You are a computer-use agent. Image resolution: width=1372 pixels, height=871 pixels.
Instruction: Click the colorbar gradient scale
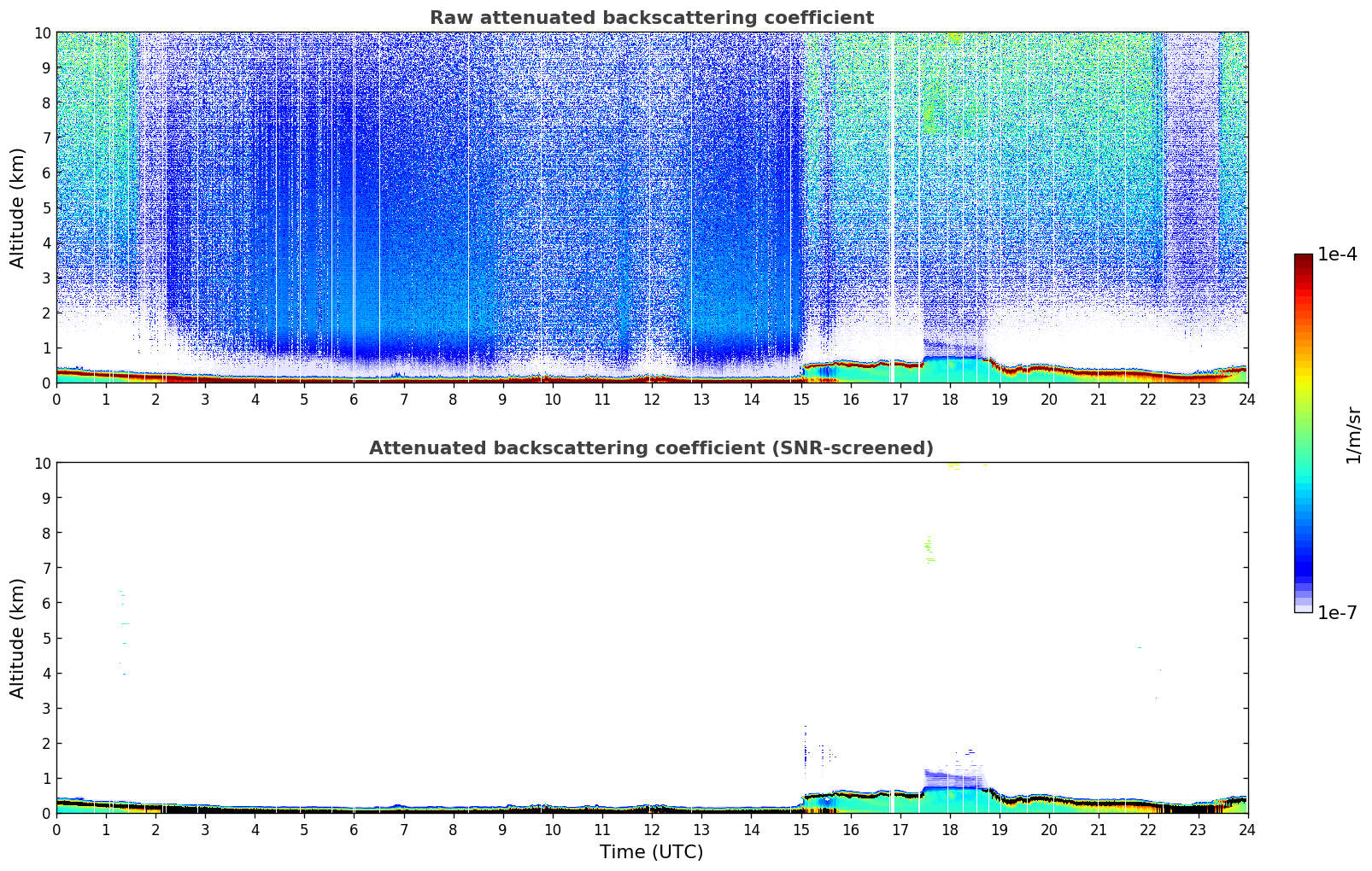1303,433
